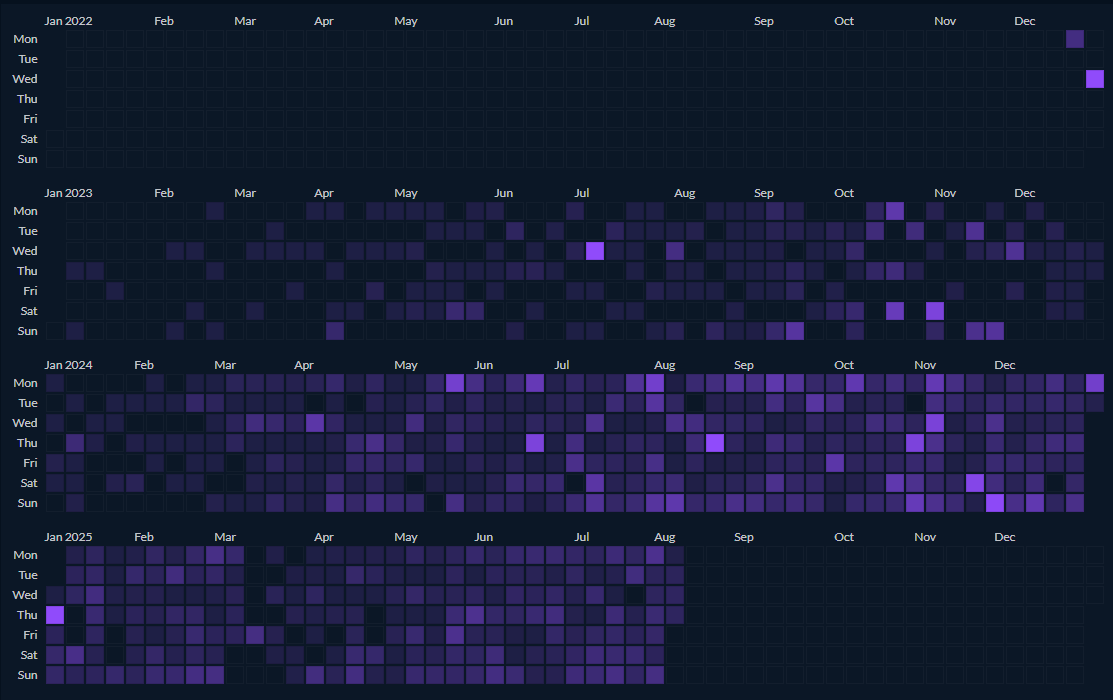The height and width of the screenshot is (700, 1113).
Task: Click the purple Monday cell in December 2022
Action: (x=1075, y=39)
